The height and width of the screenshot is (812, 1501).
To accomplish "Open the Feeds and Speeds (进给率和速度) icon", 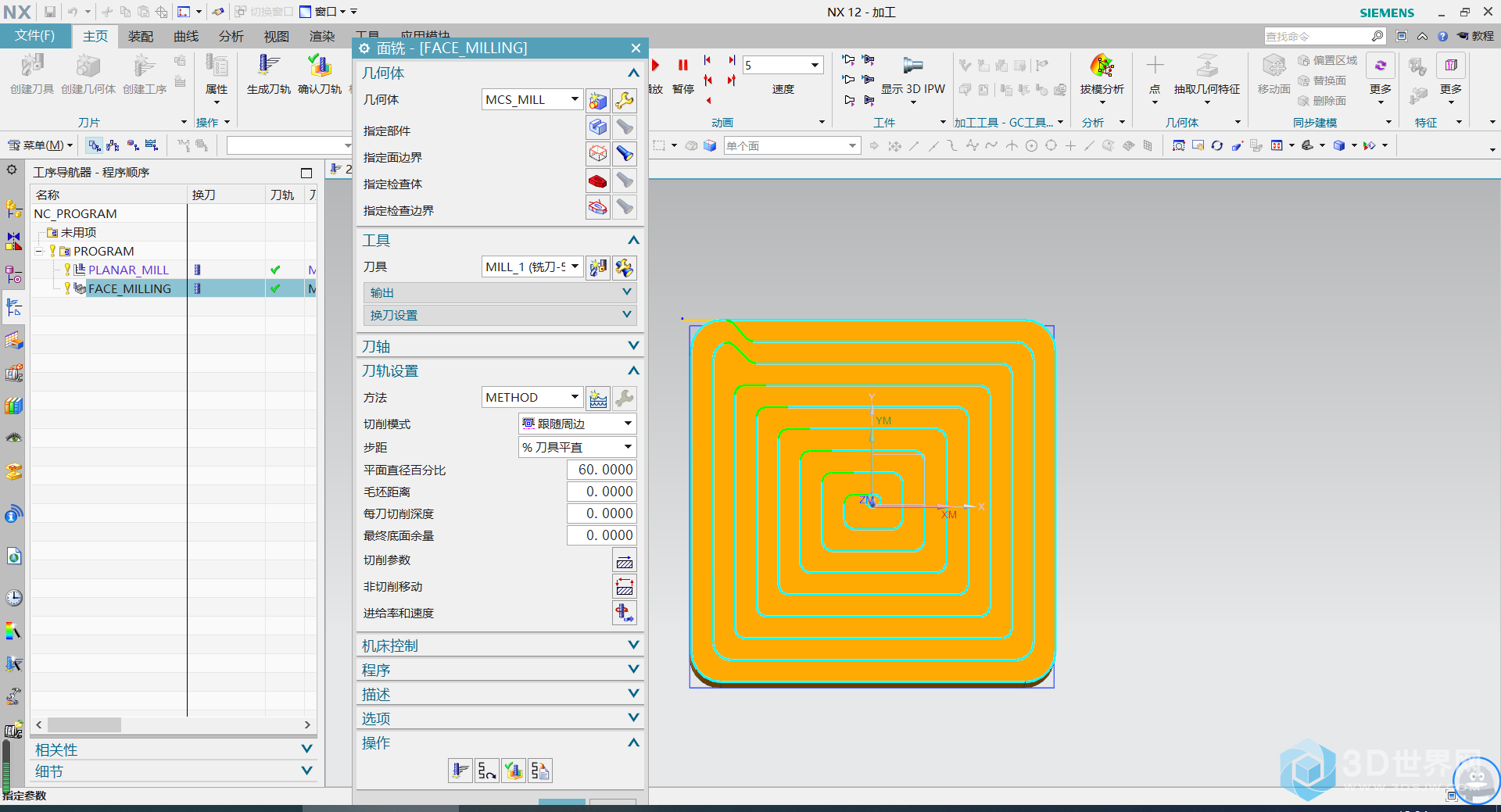I will click(625, 613).
